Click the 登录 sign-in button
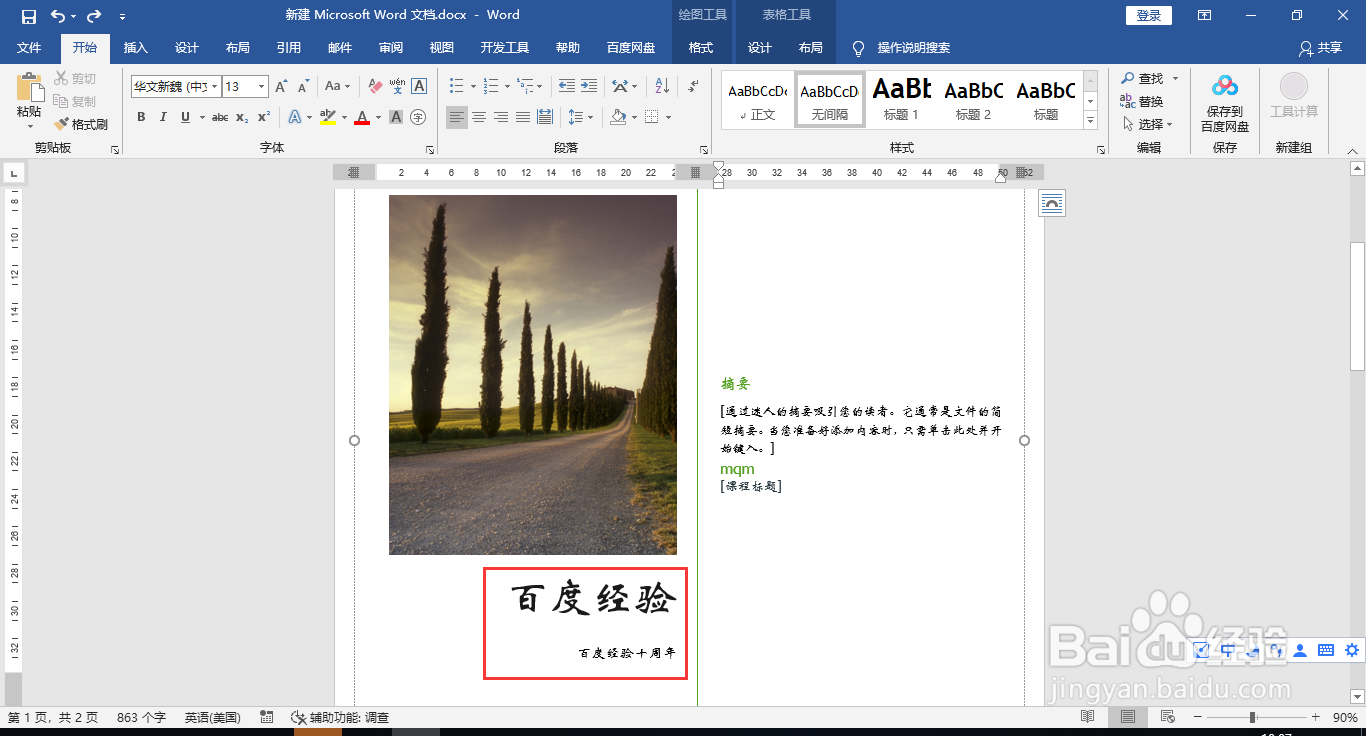1366x736 pixels. 1149,15
